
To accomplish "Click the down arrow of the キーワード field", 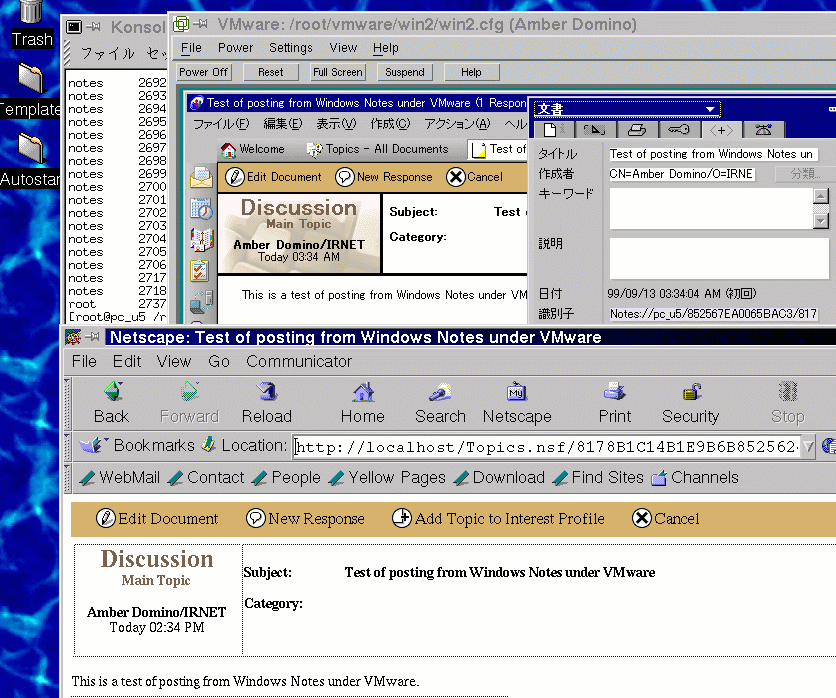I will tap(821, 221).
